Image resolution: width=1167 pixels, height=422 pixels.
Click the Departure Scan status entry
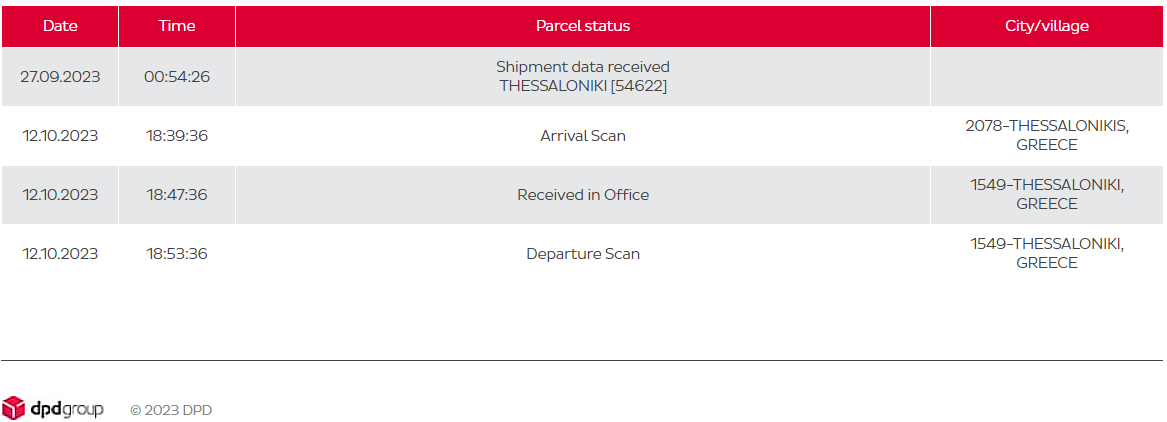point(583,254)
